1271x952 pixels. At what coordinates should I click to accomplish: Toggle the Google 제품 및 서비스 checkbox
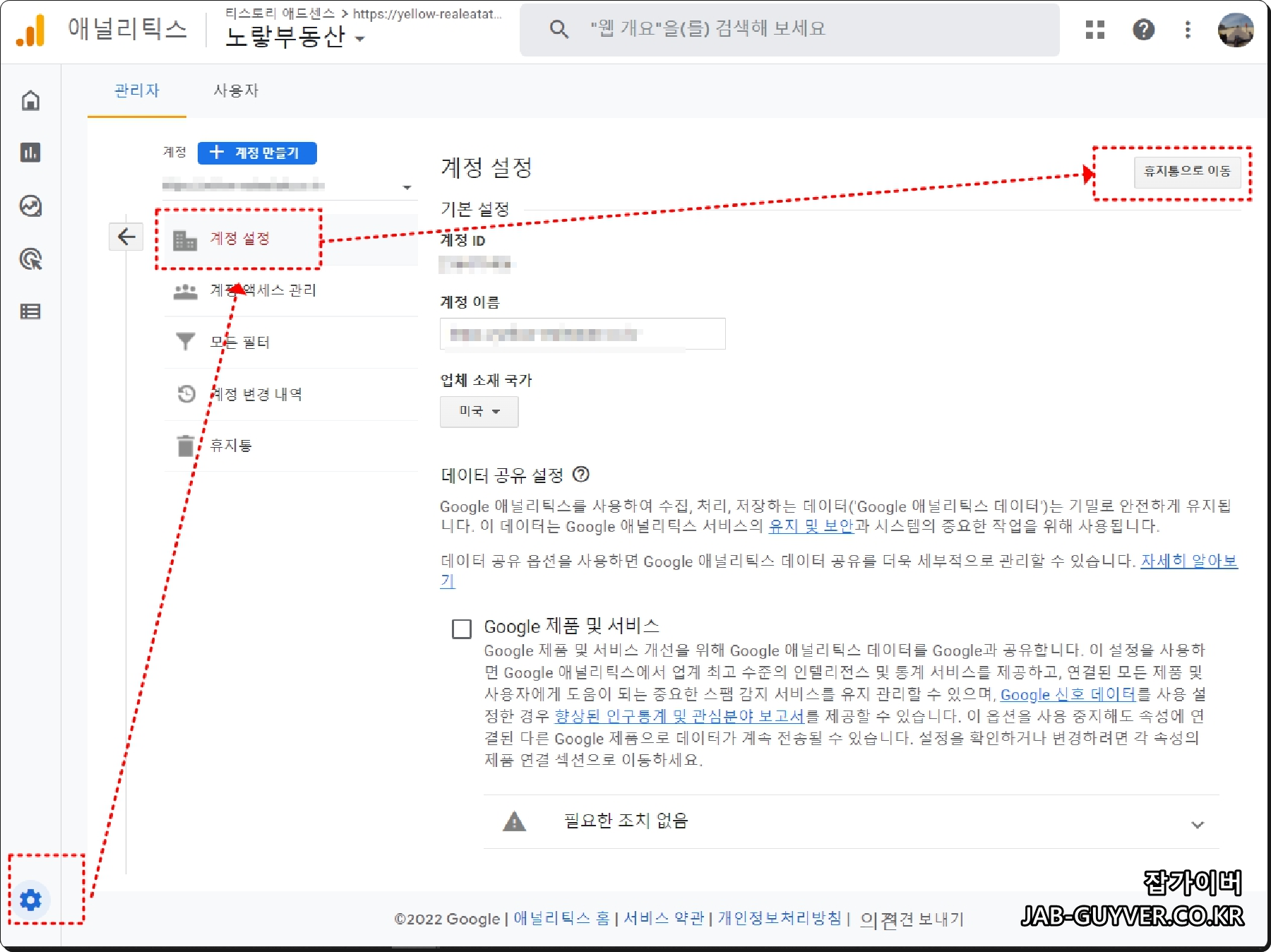click(462, 629)
